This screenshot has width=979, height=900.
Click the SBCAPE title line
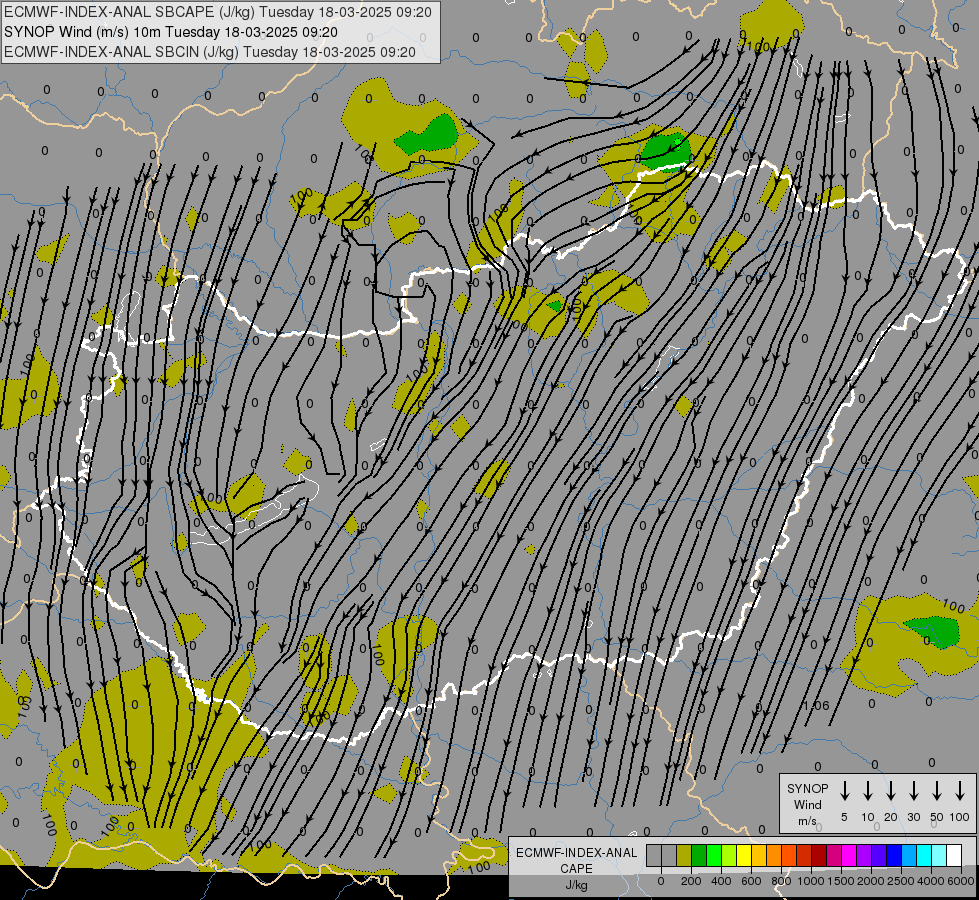click(218, 12)
